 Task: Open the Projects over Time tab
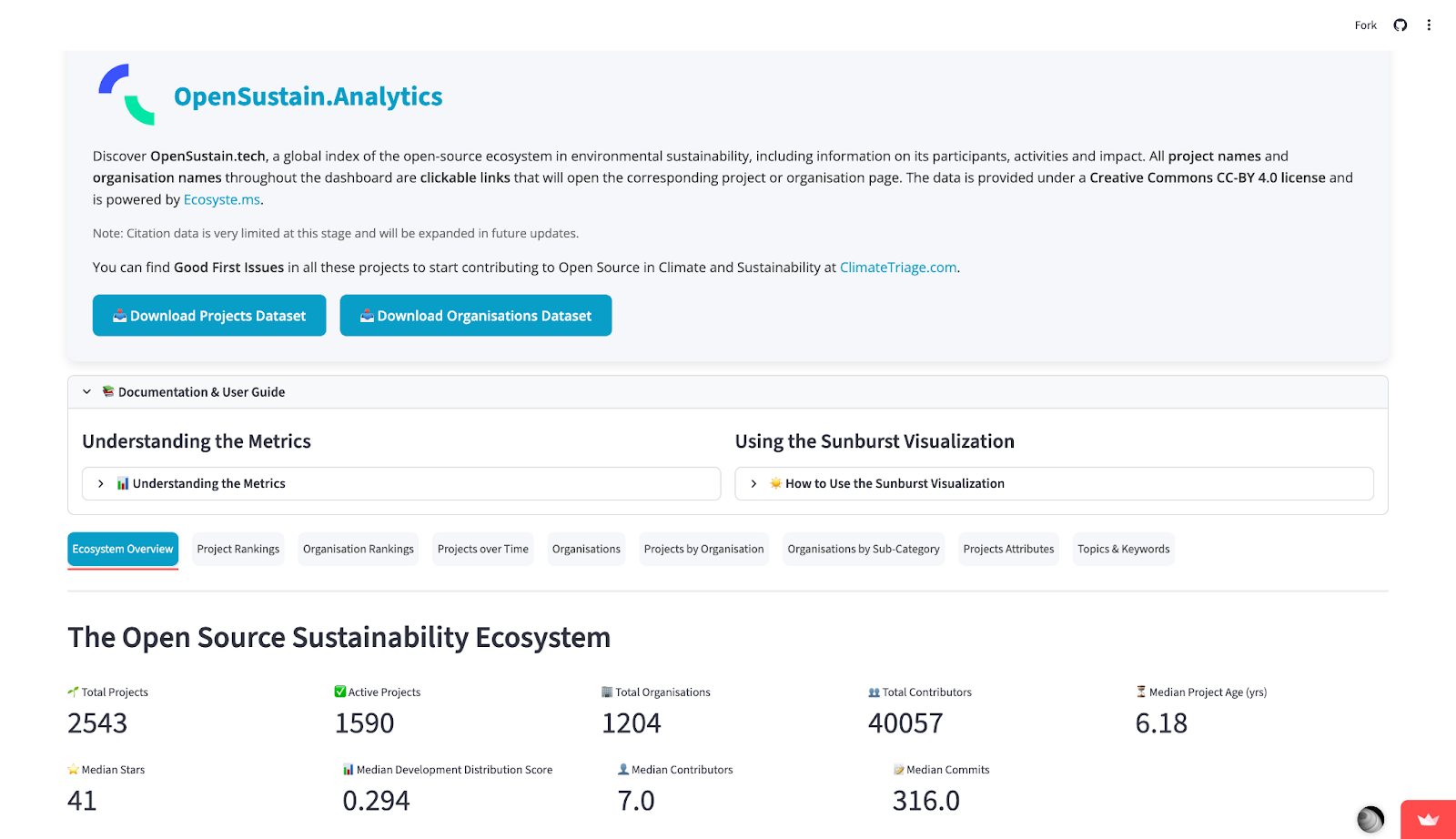[x=482, y=550]
